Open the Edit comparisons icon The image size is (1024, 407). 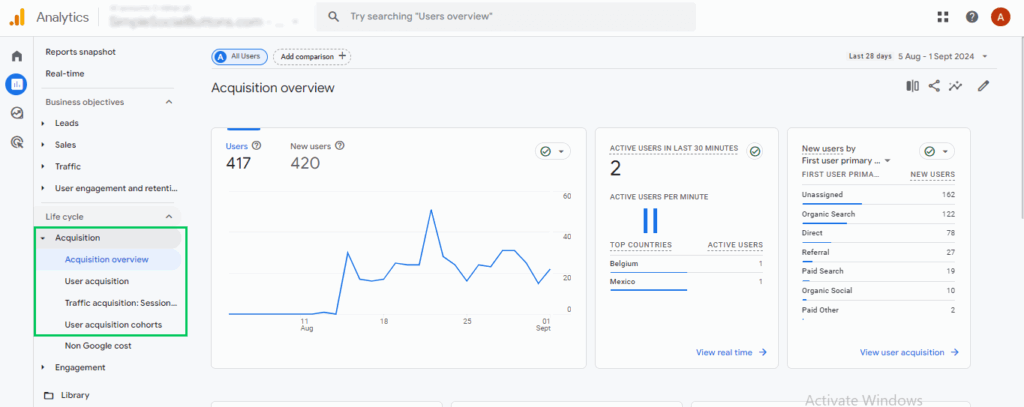pyautogui.click(x=912, y=86)
